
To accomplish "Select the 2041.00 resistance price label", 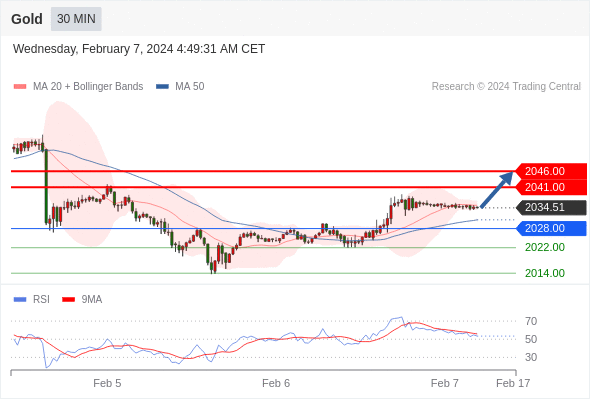I will [551, 187].
